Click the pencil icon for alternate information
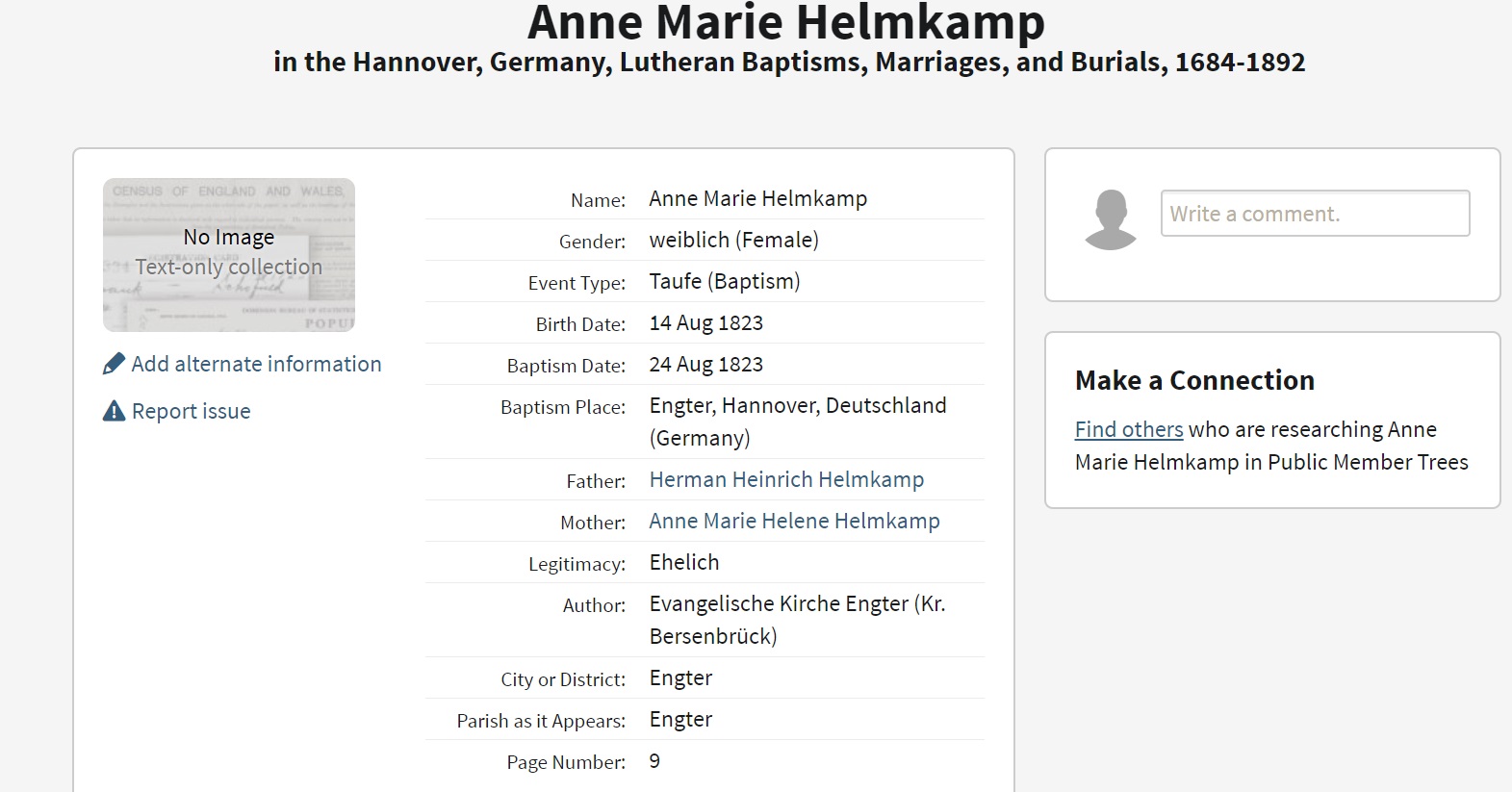The width and height of the screenshot is (1512, 792). [x=114, y=364]
